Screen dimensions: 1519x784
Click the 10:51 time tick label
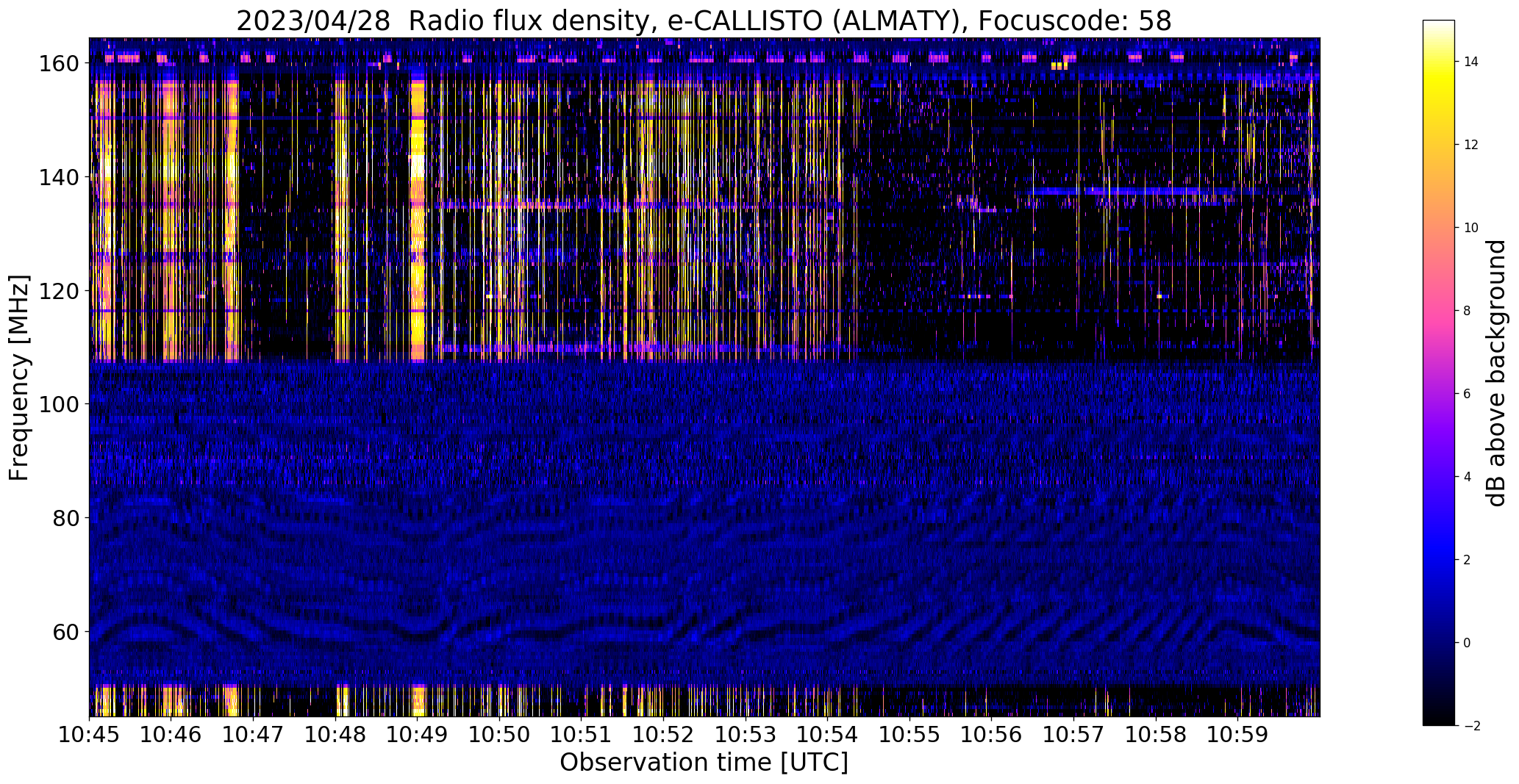(582, 734)
